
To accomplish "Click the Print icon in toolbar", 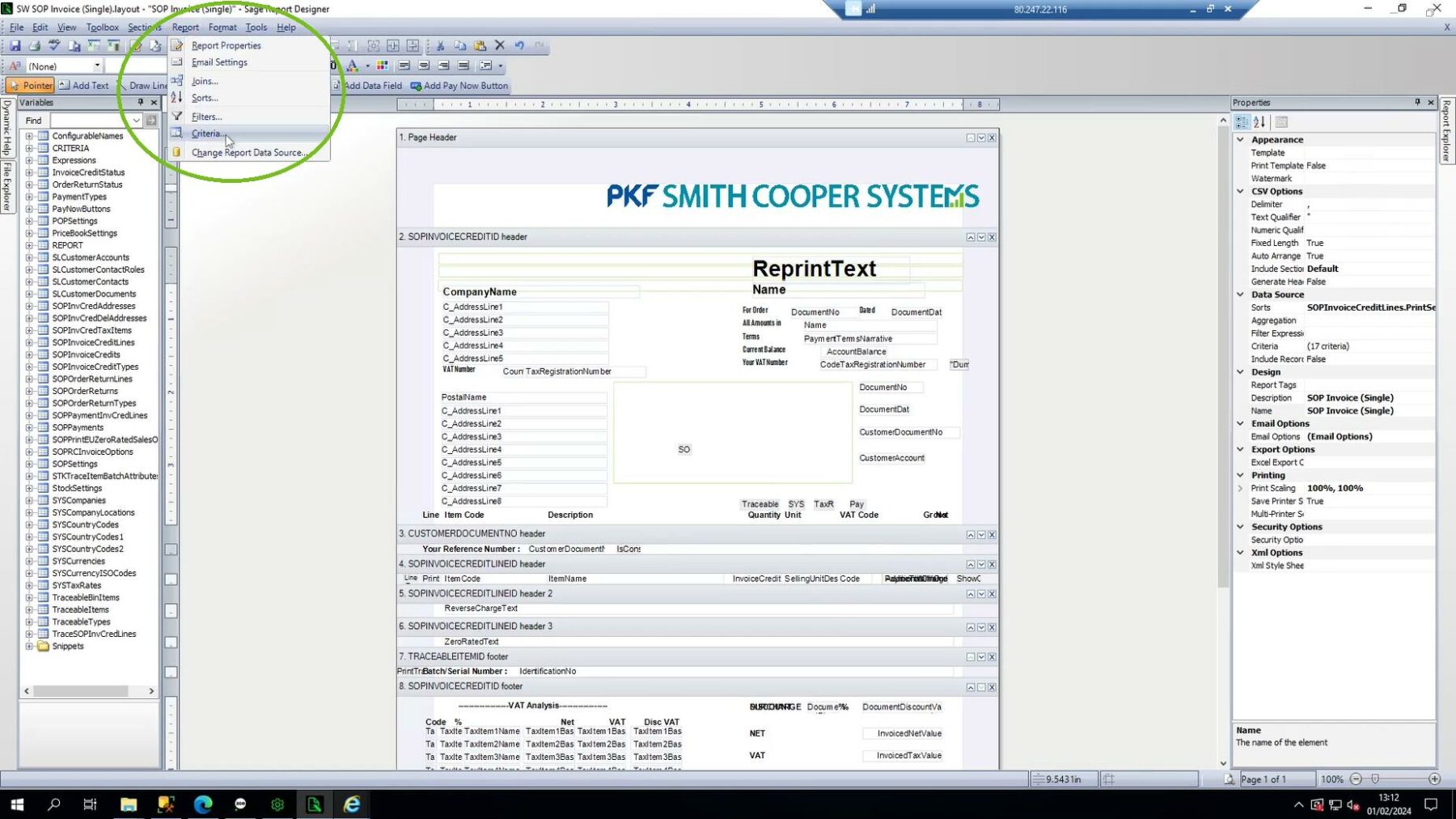I will pos(35,46).
